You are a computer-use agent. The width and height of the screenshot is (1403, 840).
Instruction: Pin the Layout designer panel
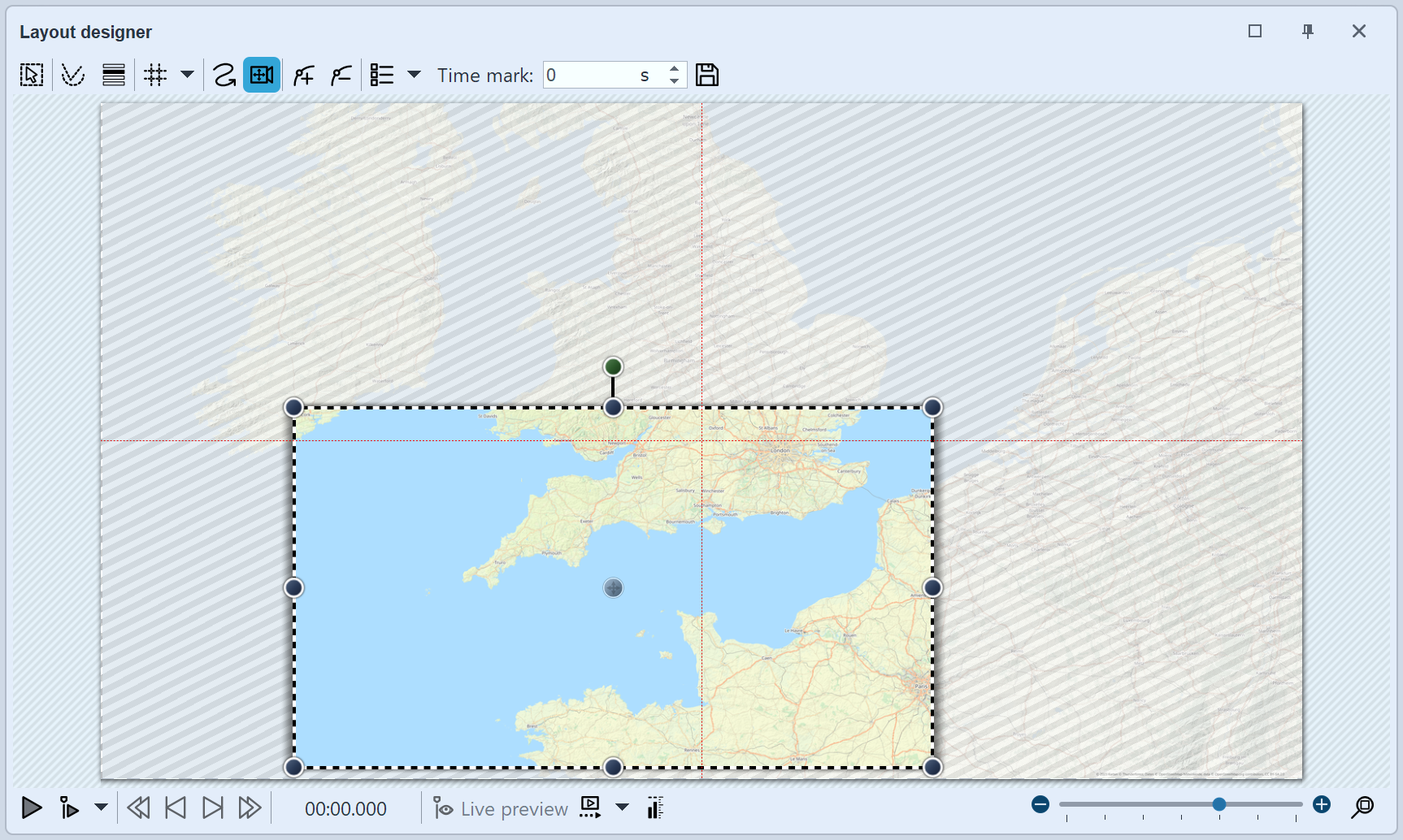pos(1307,31)
